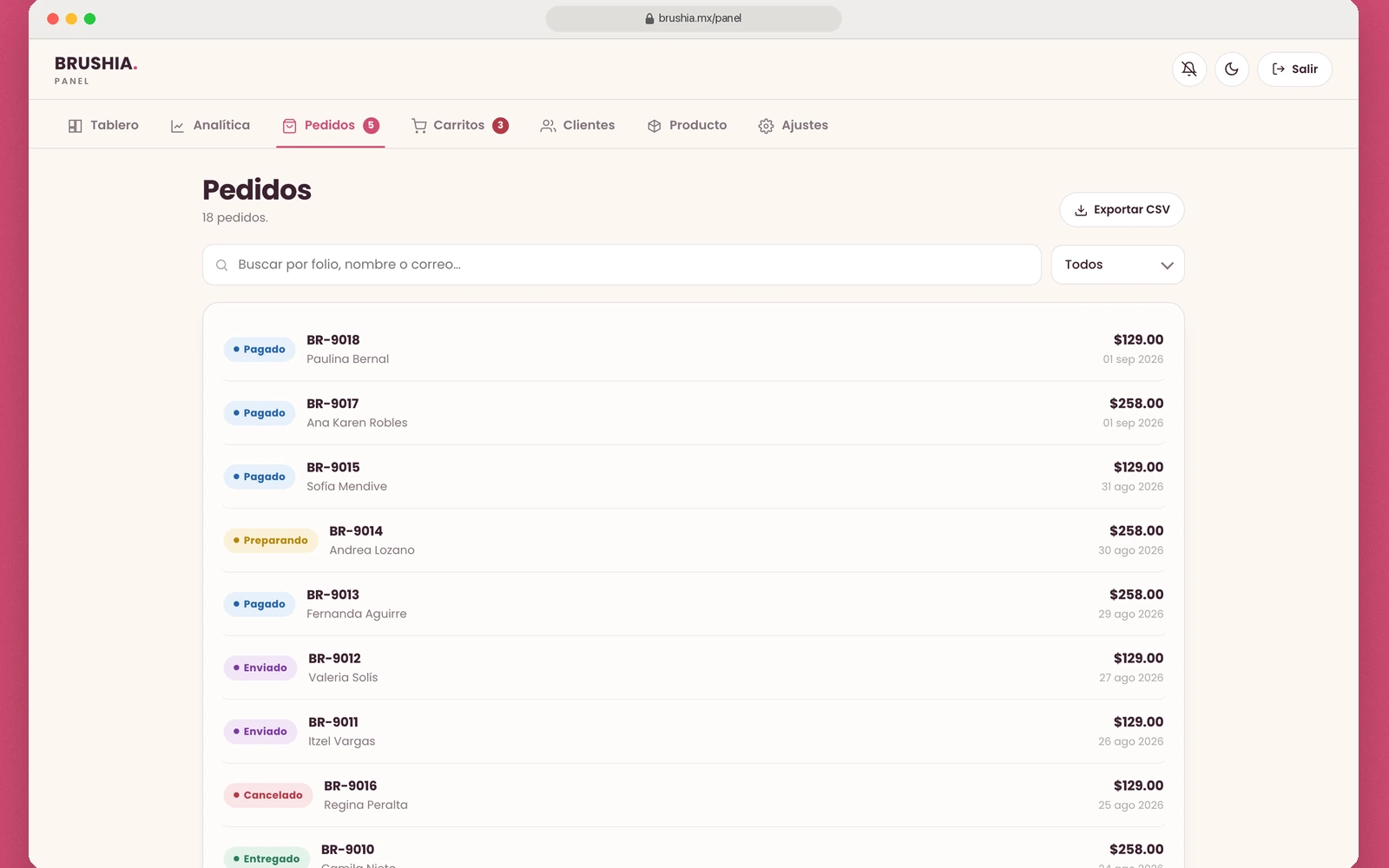Screen dimensions: 1389x868
Task: Go to the Analítica tab
Action: pyautogui.click(x=210, y=125)
